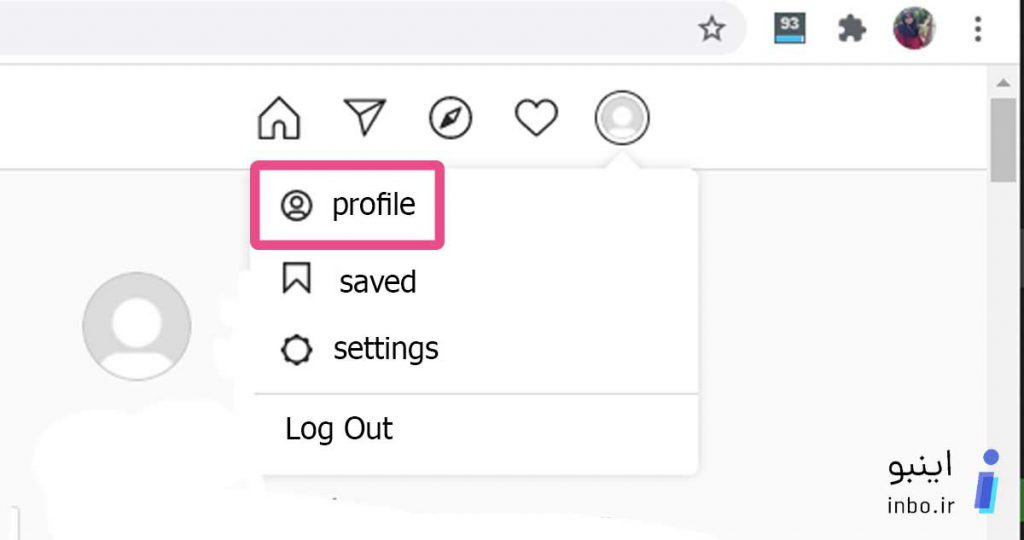Choose settings from the dropdown menu

(475, 349)
